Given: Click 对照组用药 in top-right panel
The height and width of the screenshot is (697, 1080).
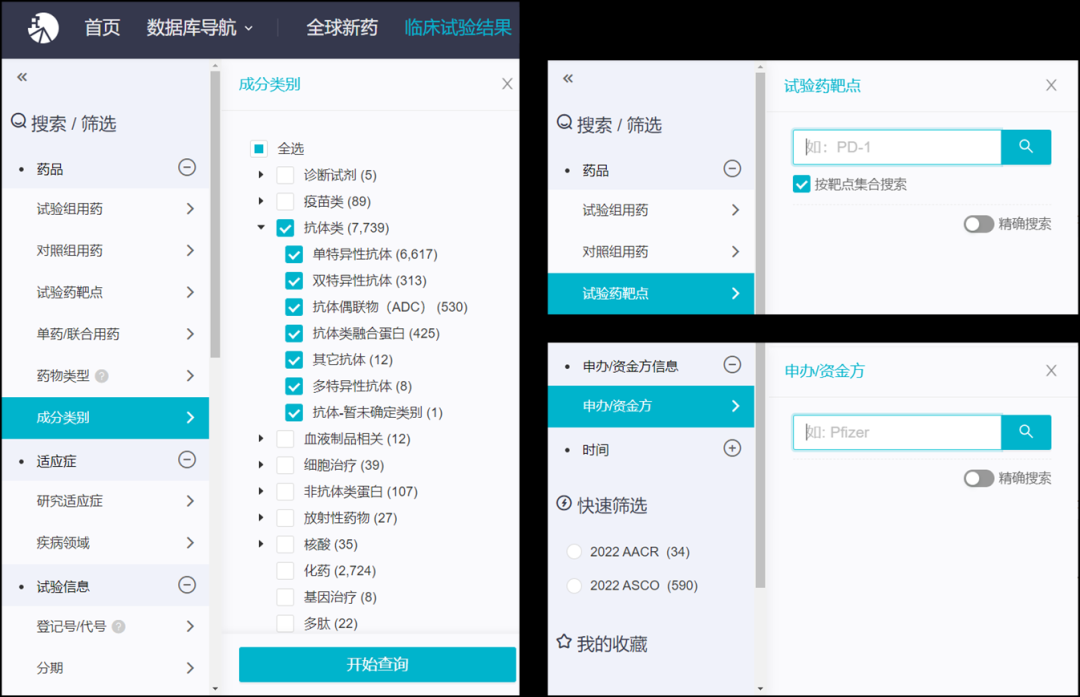Looking at the screenshot, I should pyautogui.click(x=651, y=251).
